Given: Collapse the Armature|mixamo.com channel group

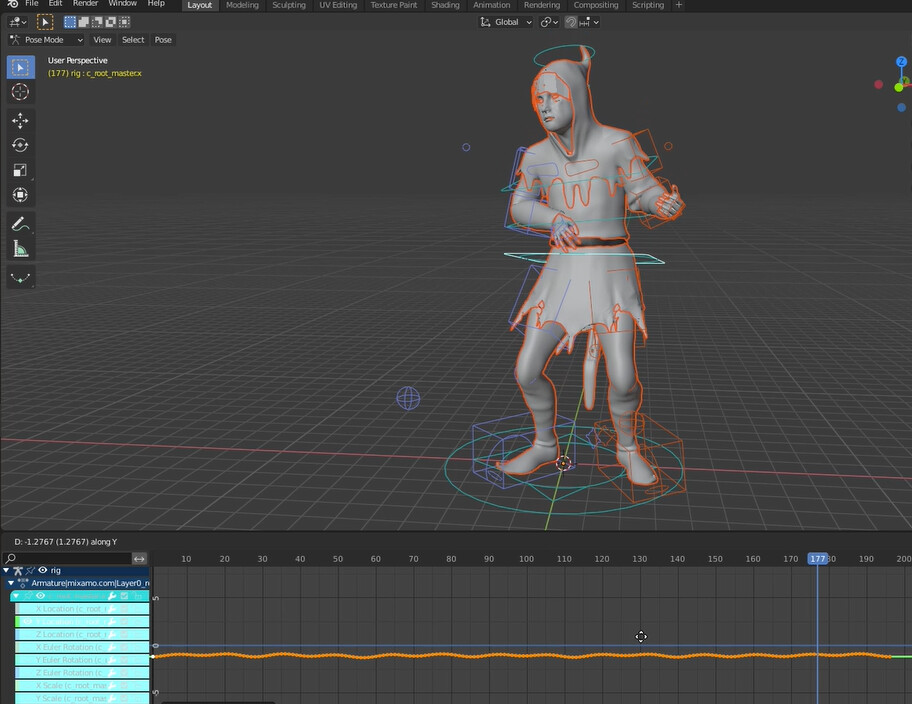Looking at the screenshot, I should pyautogui.click(x=11, y=583).
